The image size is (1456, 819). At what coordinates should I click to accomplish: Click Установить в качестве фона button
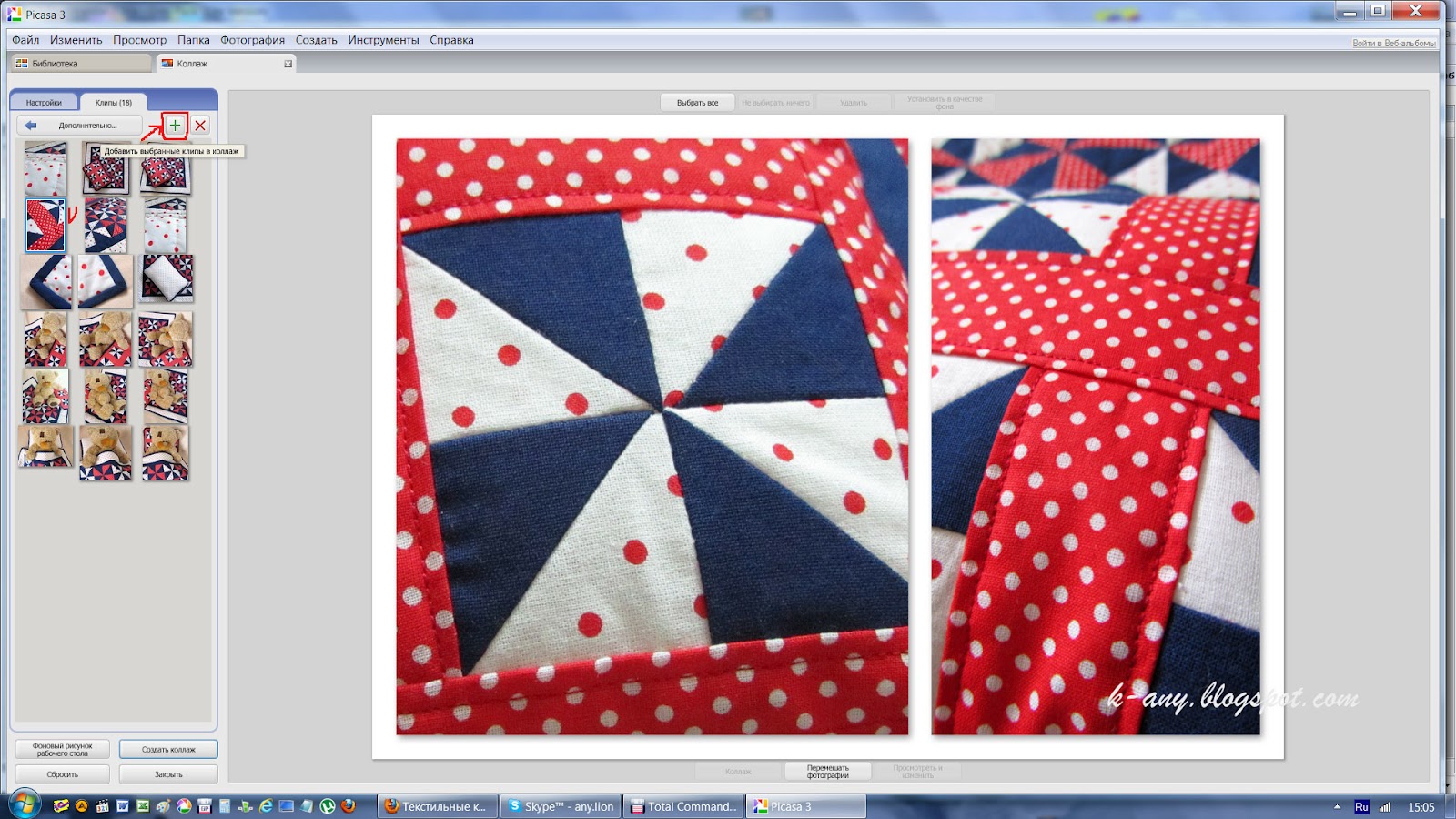point(945,103)
